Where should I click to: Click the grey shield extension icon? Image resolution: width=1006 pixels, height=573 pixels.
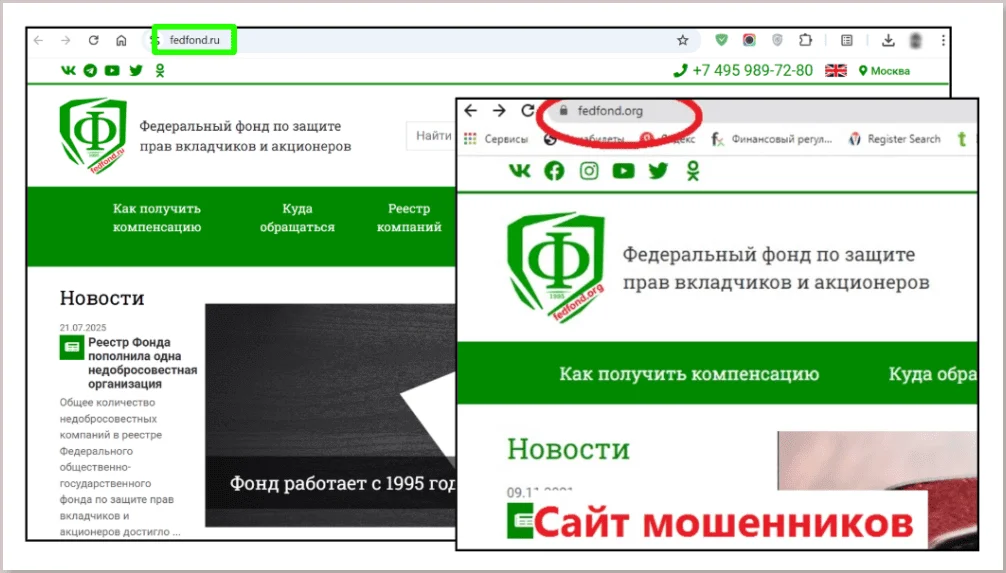pos(777,40)
